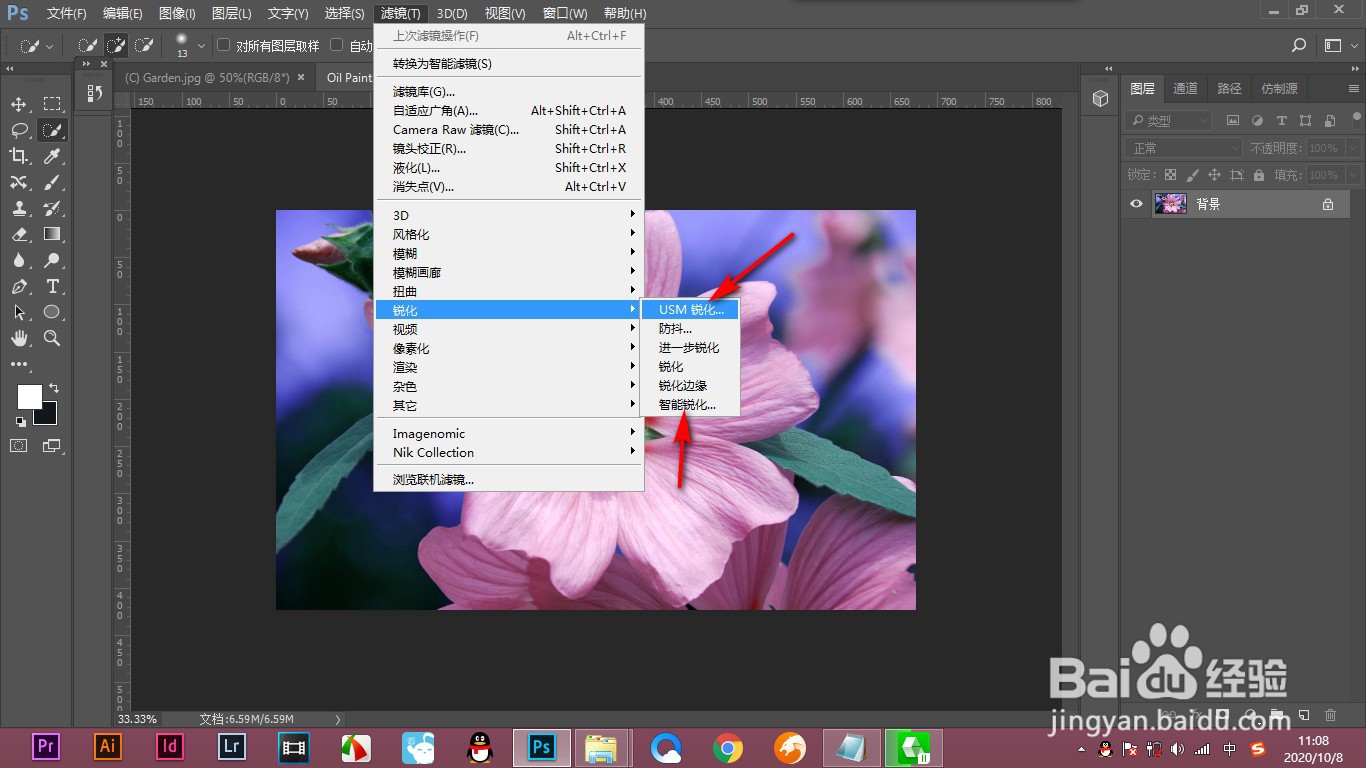Expand the status bar info arrow

[x=338, y=719]
